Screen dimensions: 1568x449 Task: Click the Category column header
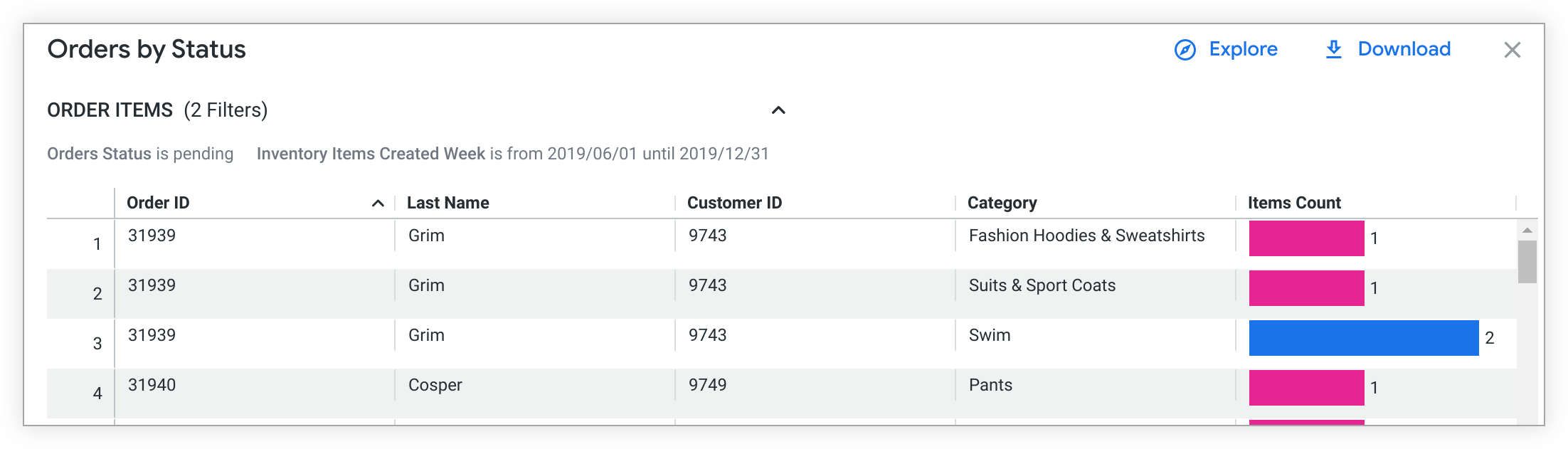[1002, 203]
